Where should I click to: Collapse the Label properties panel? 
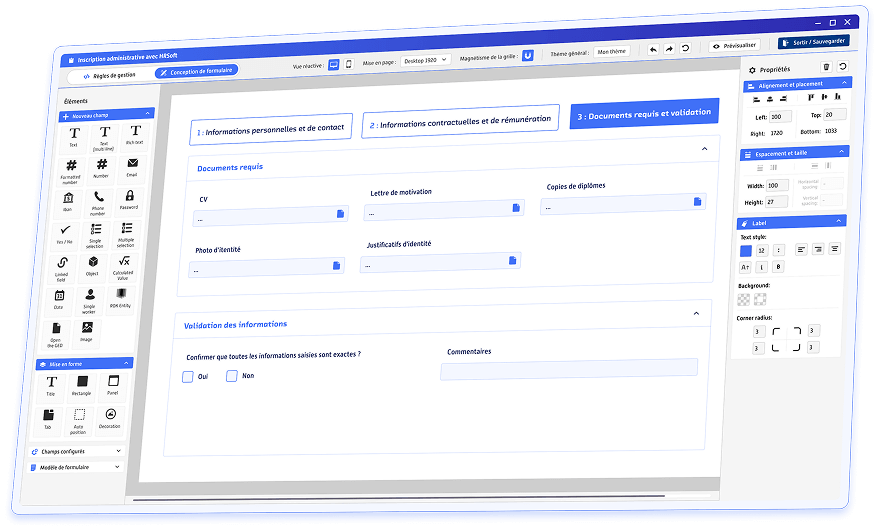[838, 221]
